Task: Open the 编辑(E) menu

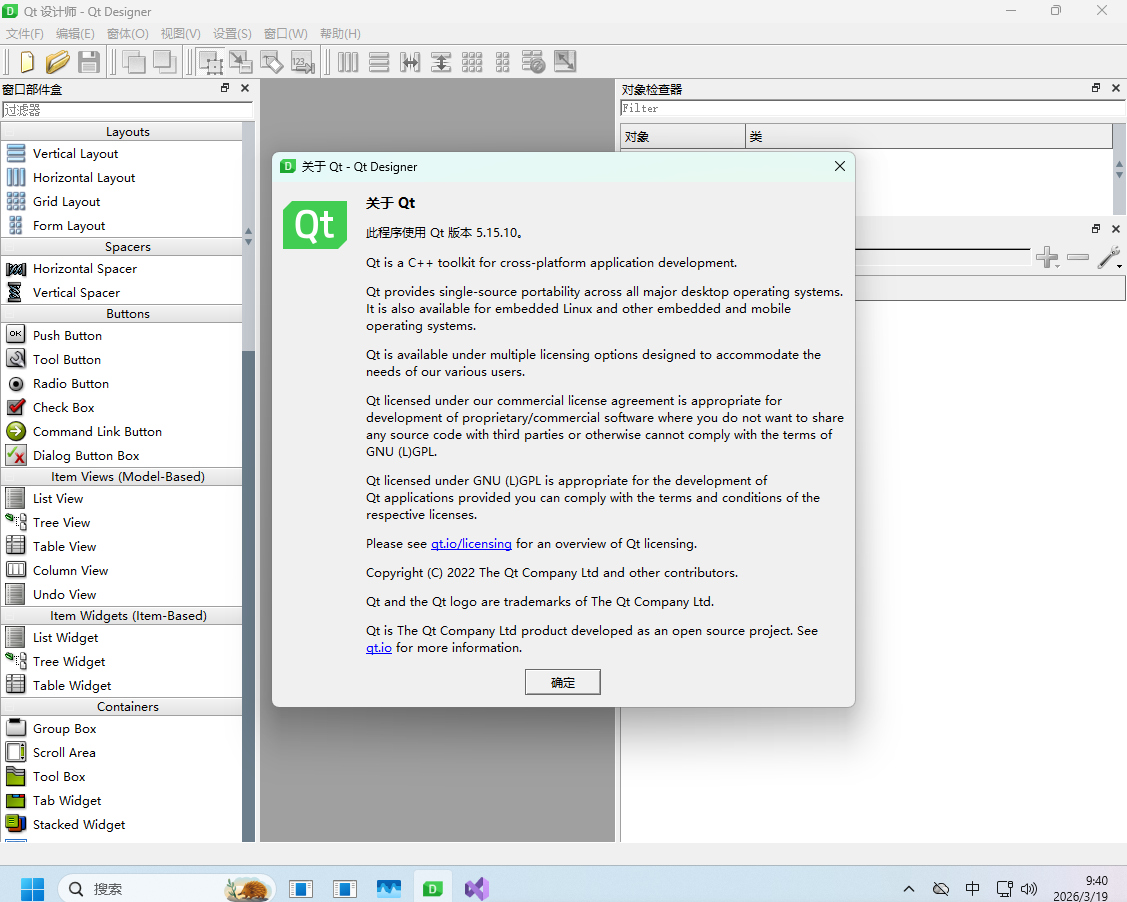Action: tap(75, 34)
